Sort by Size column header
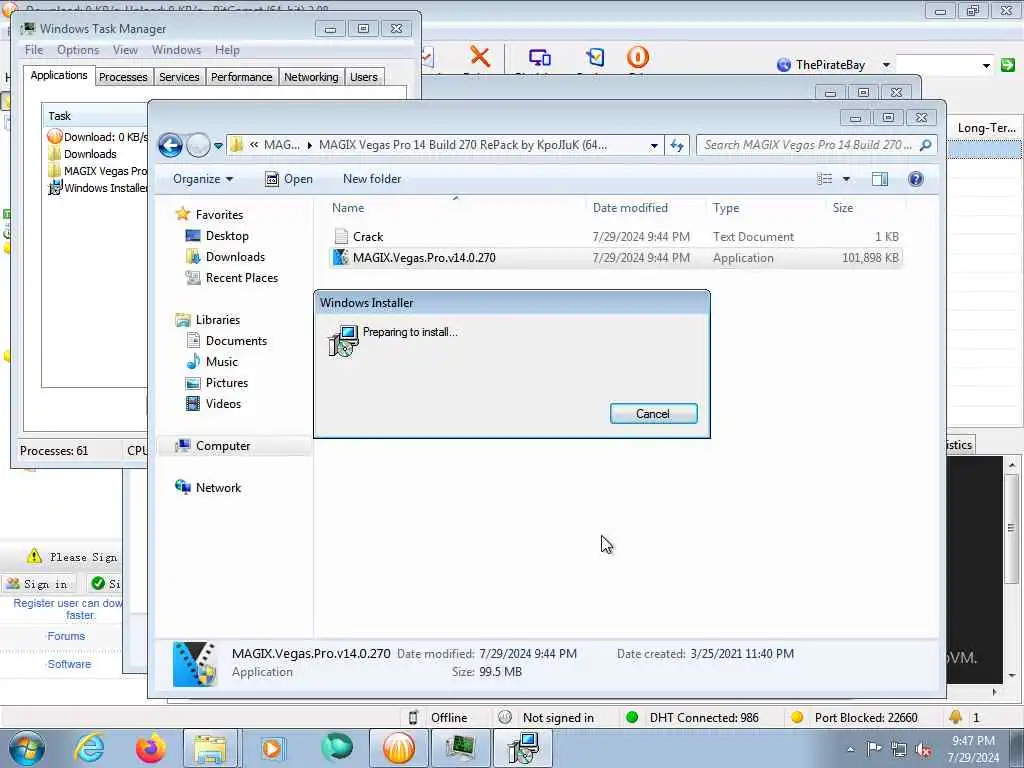 866,208
